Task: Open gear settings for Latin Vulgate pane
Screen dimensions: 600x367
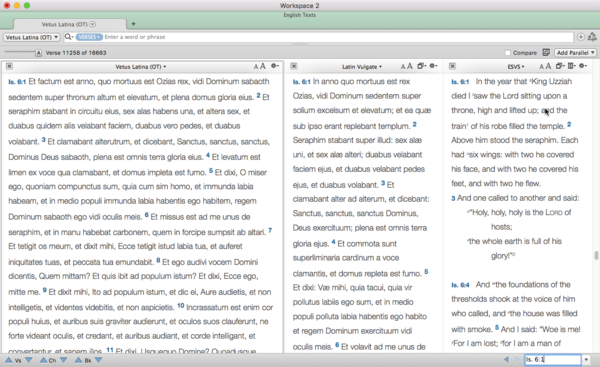Action: (x=433, y=66)
